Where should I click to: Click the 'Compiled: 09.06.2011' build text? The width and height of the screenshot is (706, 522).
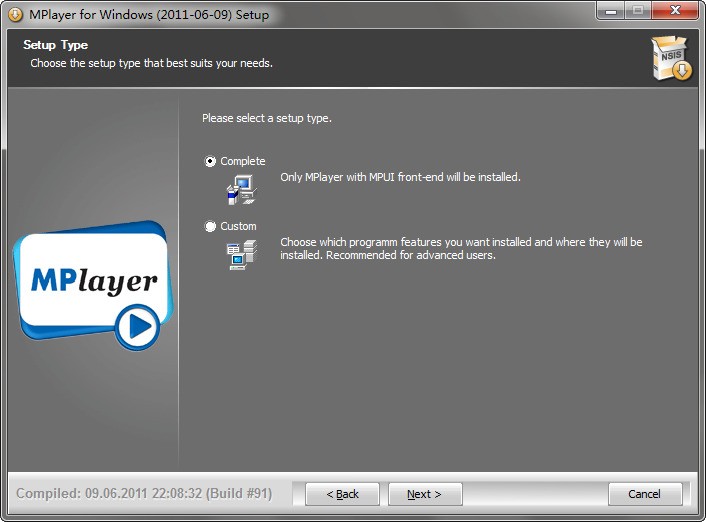pos(144,494)
